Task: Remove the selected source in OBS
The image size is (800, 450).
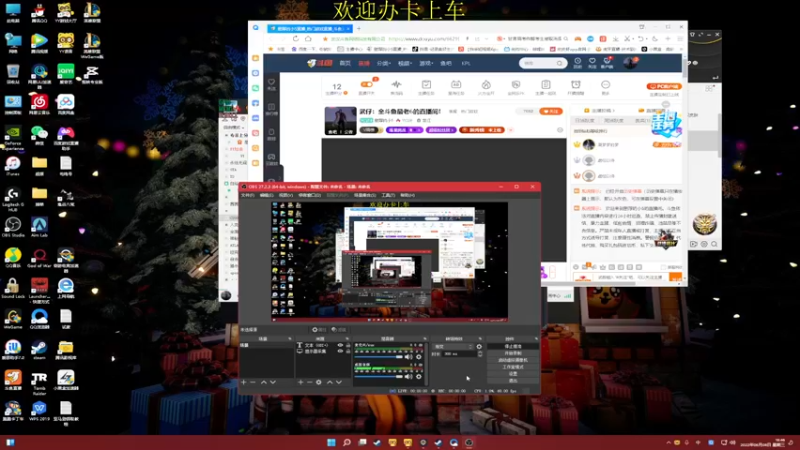Action: tap(309, 382)
